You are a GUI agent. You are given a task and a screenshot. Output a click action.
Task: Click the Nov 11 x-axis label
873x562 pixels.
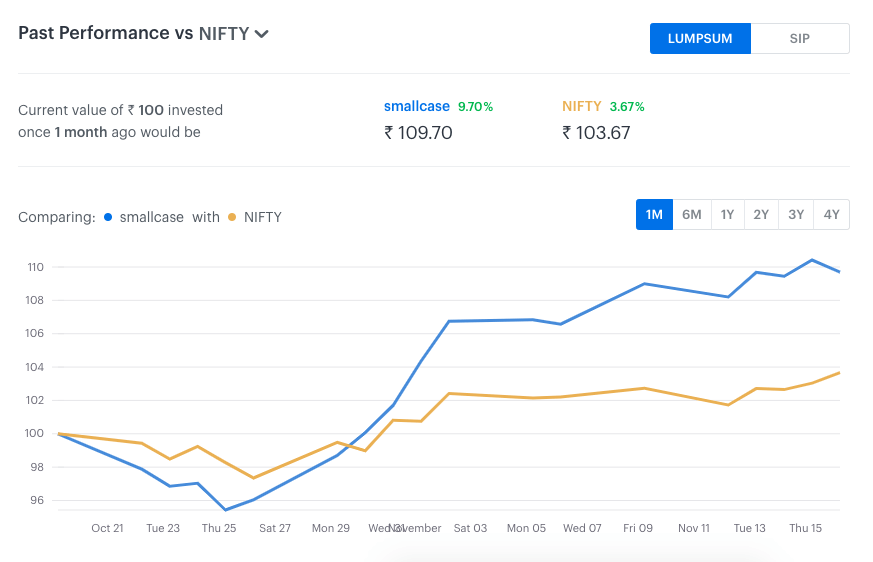(694, 528)
